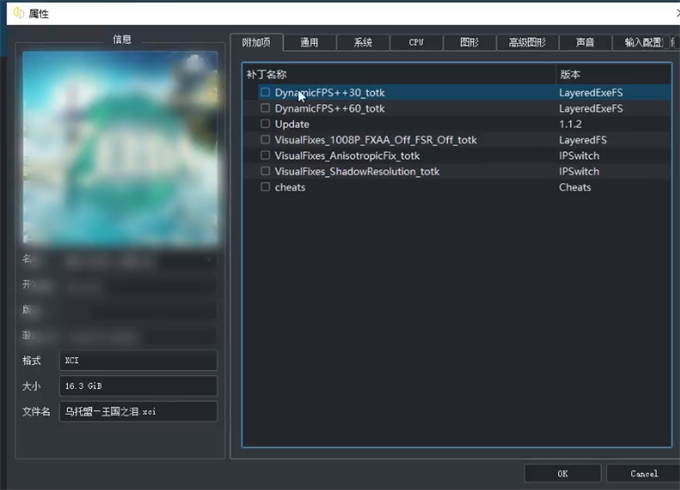Enable the DynamicFPS++30_totk patch checkbox
The image size is (680, 490).
click(x=265, y=92)
